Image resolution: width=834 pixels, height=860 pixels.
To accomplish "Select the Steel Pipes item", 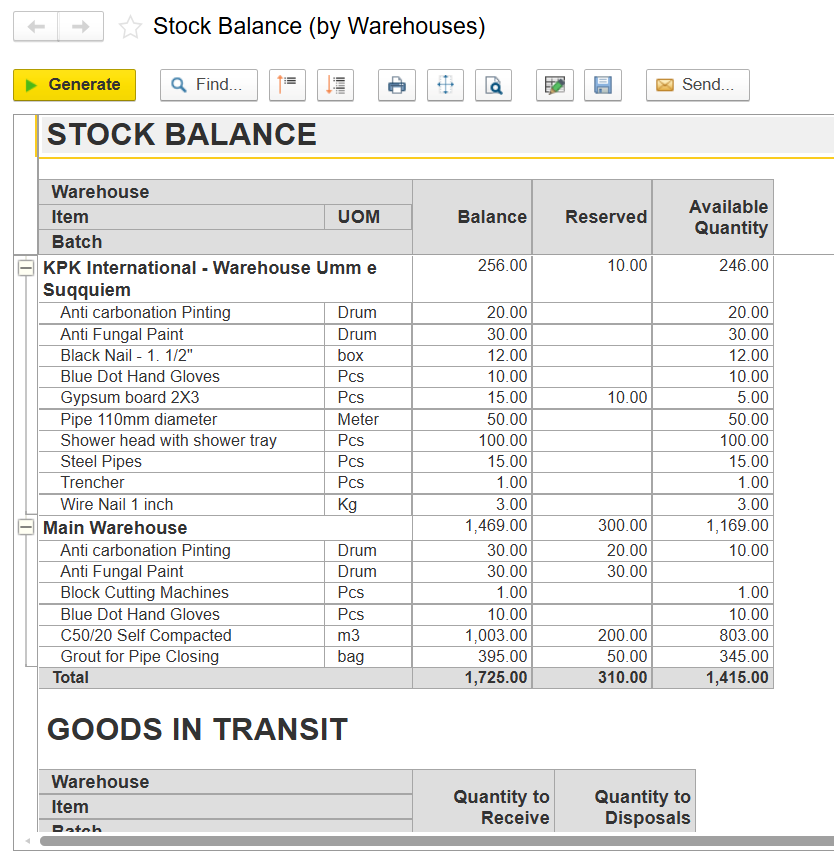I will pyautogui.click(x=101, y=461).
